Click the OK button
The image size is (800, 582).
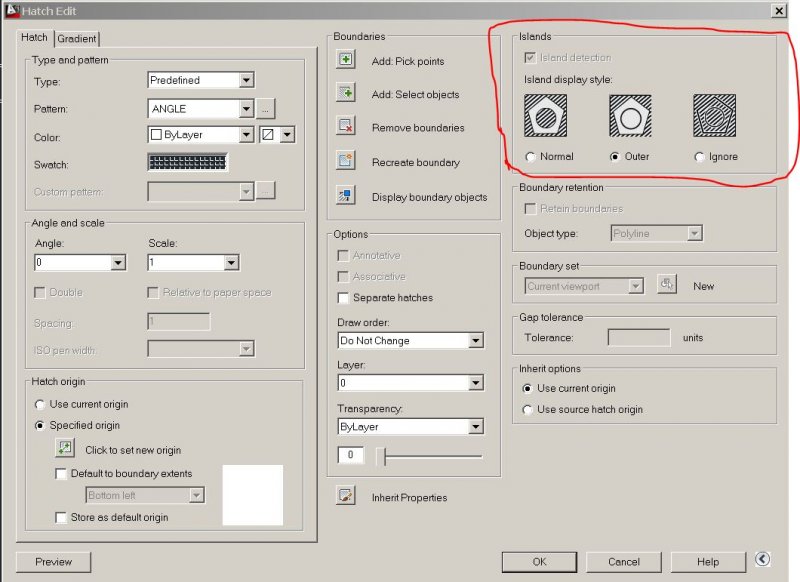coord(539,562)
